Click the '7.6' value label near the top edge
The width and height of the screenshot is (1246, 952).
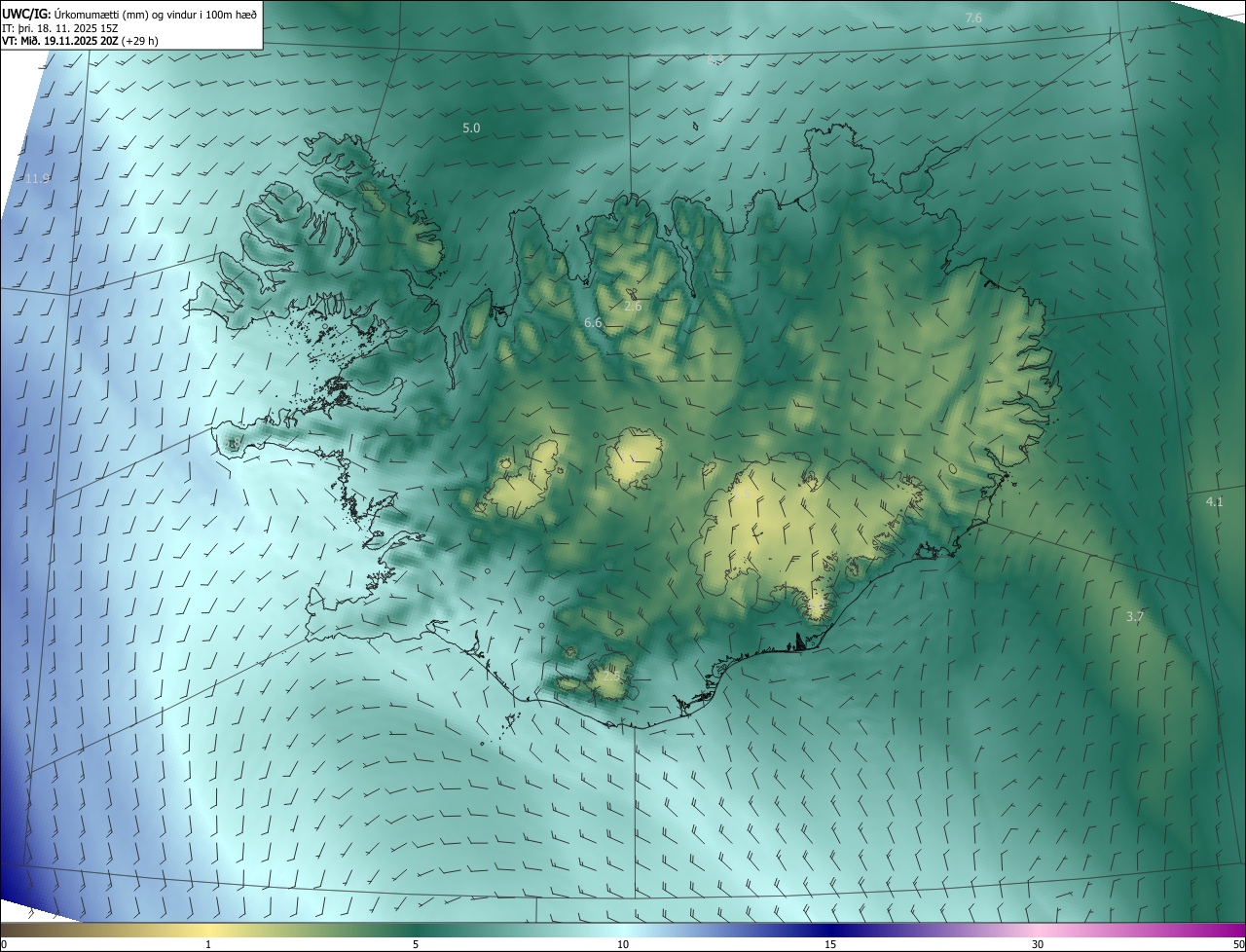[x=973, y=18]
